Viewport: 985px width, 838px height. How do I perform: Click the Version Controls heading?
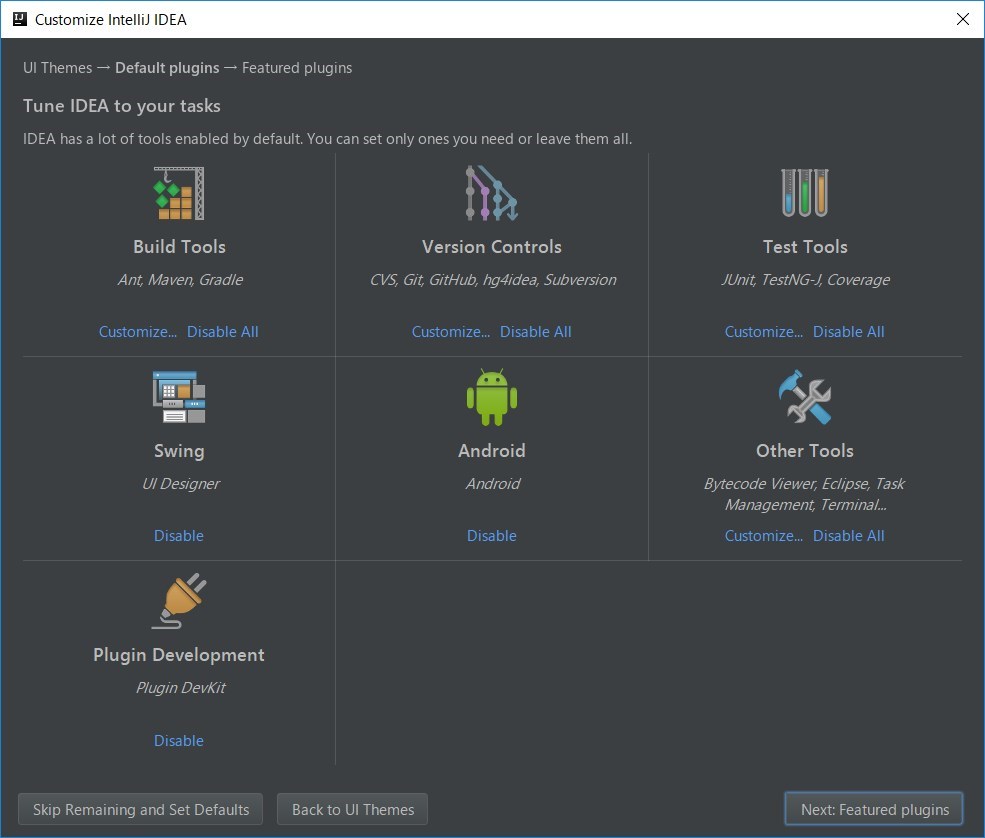tap(492, 247)
